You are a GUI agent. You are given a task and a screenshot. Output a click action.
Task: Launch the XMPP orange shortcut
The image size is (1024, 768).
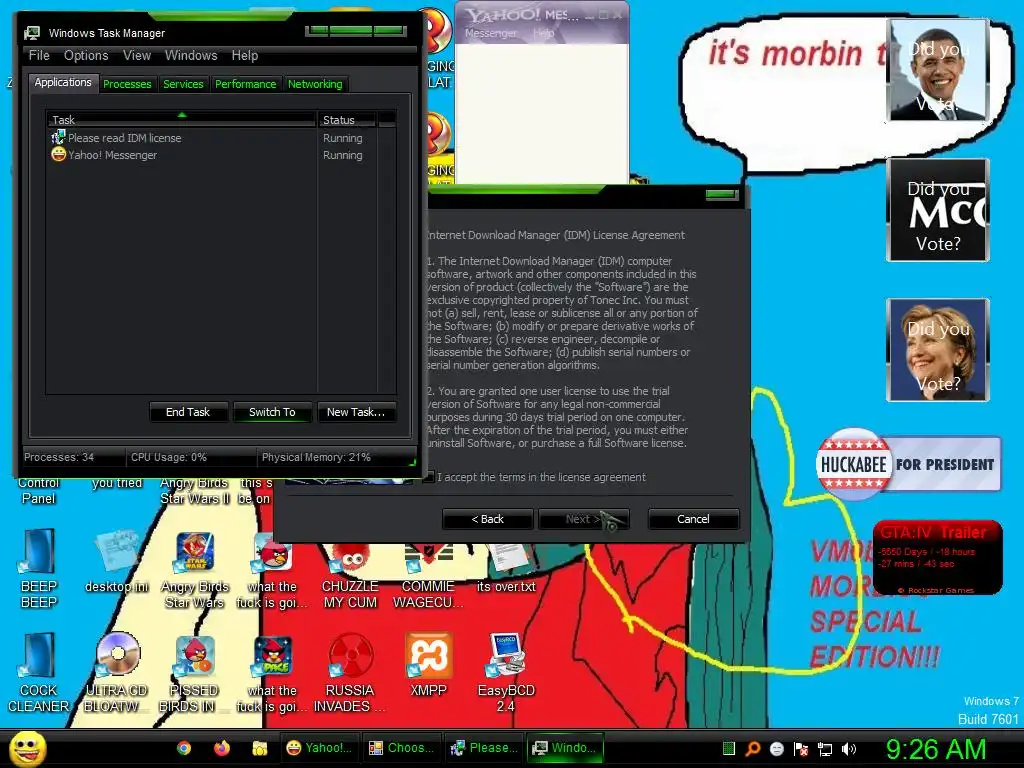(x=428, y=665)
